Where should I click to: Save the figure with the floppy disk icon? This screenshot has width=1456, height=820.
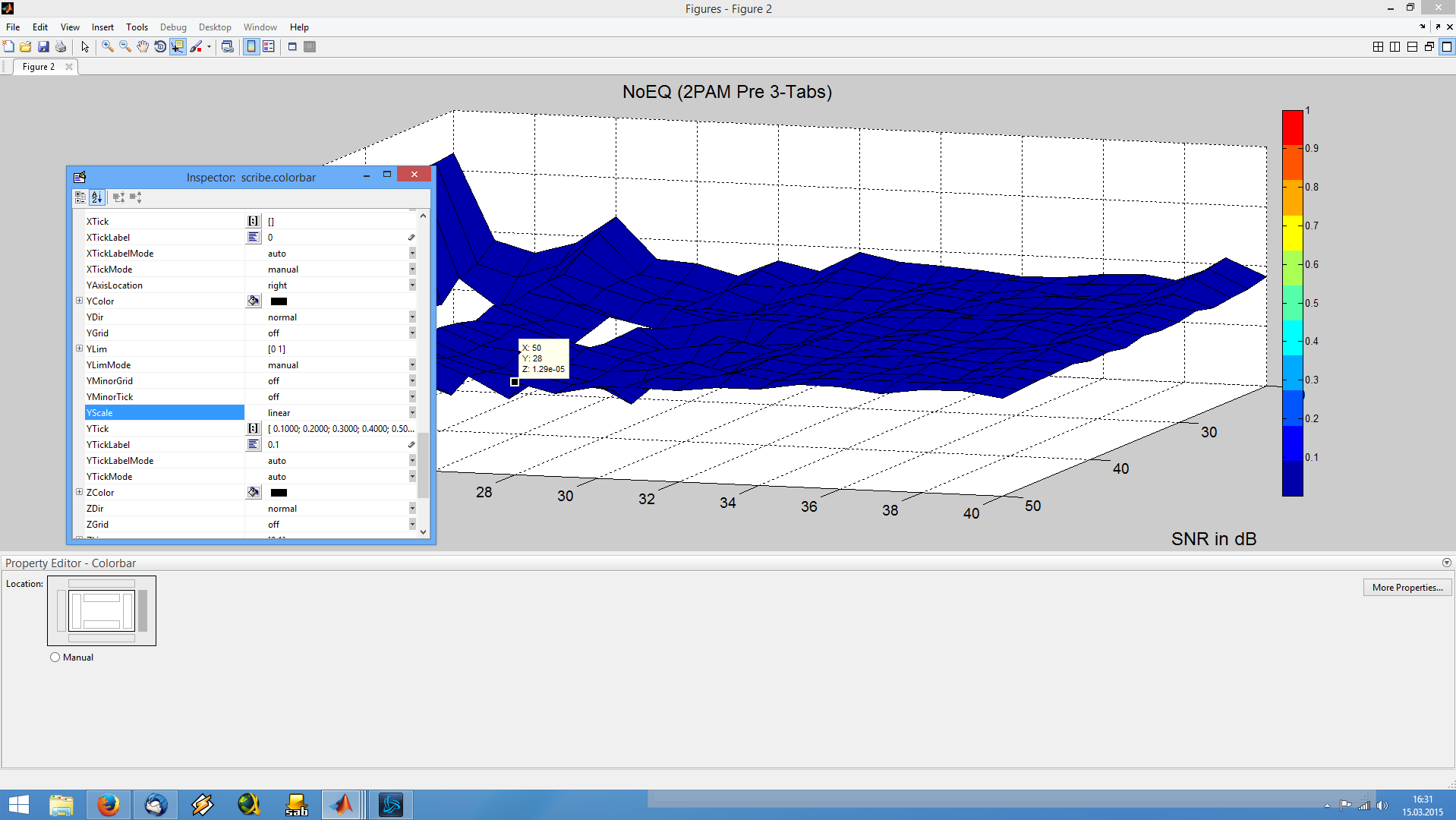point(43,47)
